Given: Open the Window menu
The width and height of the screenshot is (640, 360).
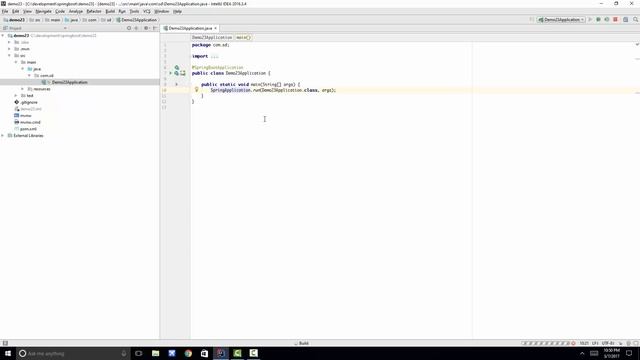Looking at the screenshot, I should (162, 11).
